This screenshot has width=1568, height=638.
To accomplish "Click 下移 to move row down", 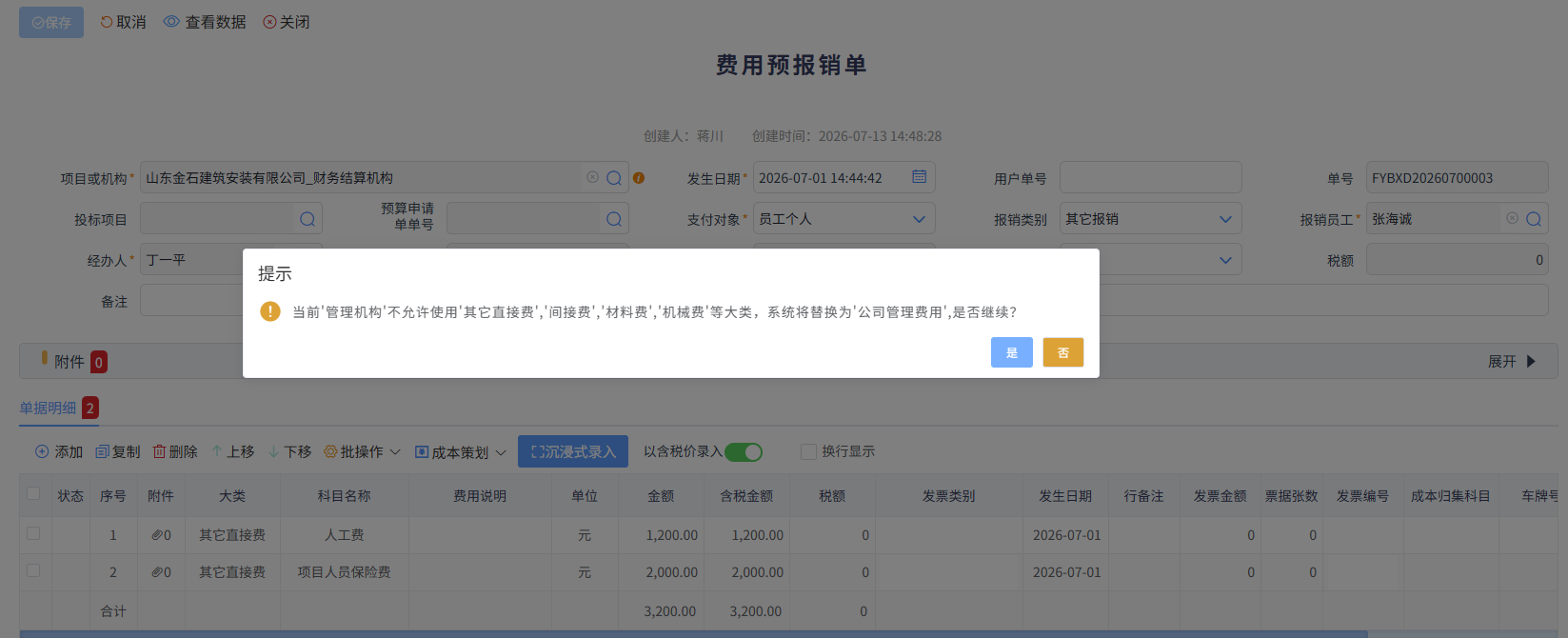I will (x=290, y=451).
